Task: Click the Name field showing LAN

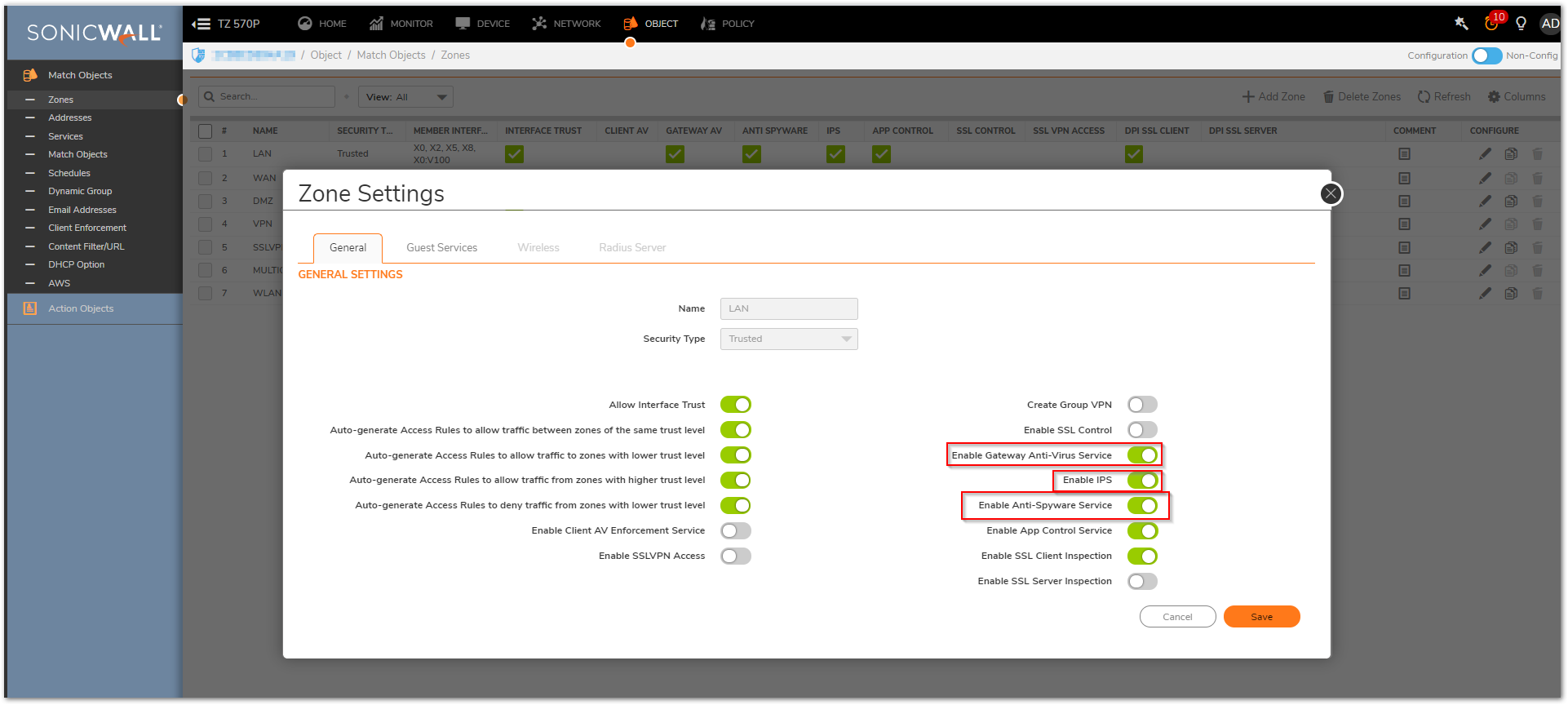Action: (789, 308)
